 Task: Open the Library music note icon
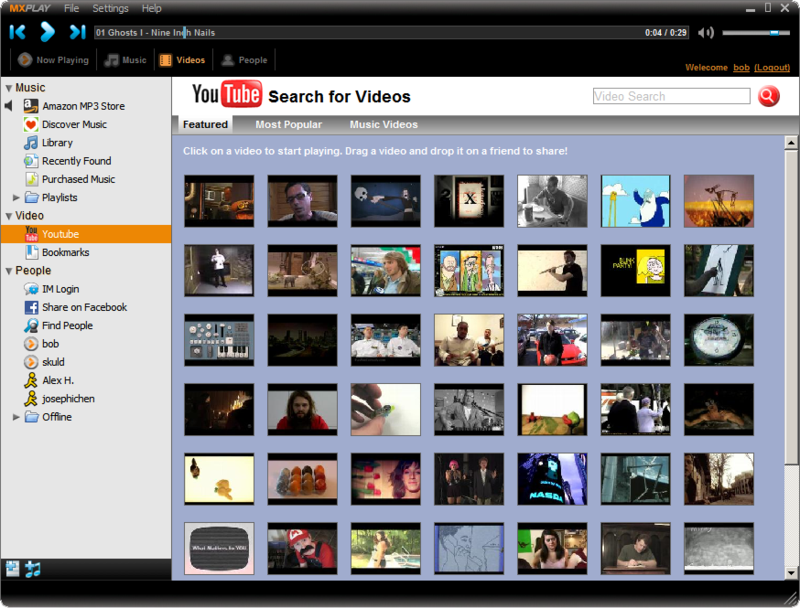point(31,143)
